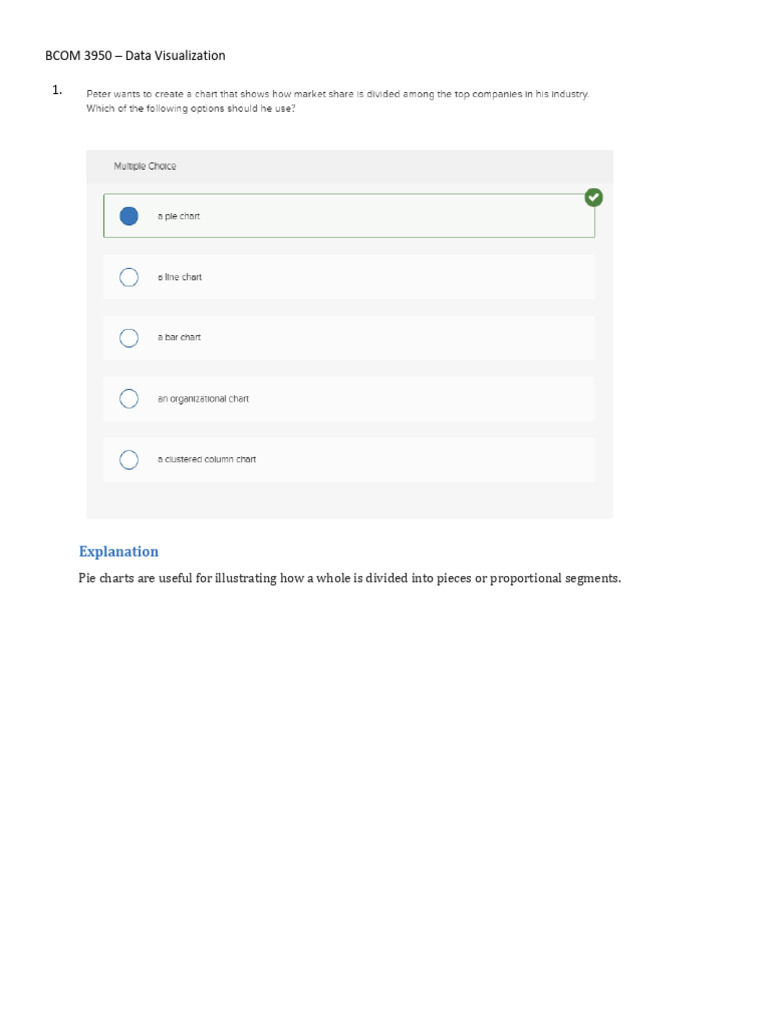Screen dimensions: 768x1024
Task: Pick the "an organizational chart" radio button
Action: [x=129, y=399]
